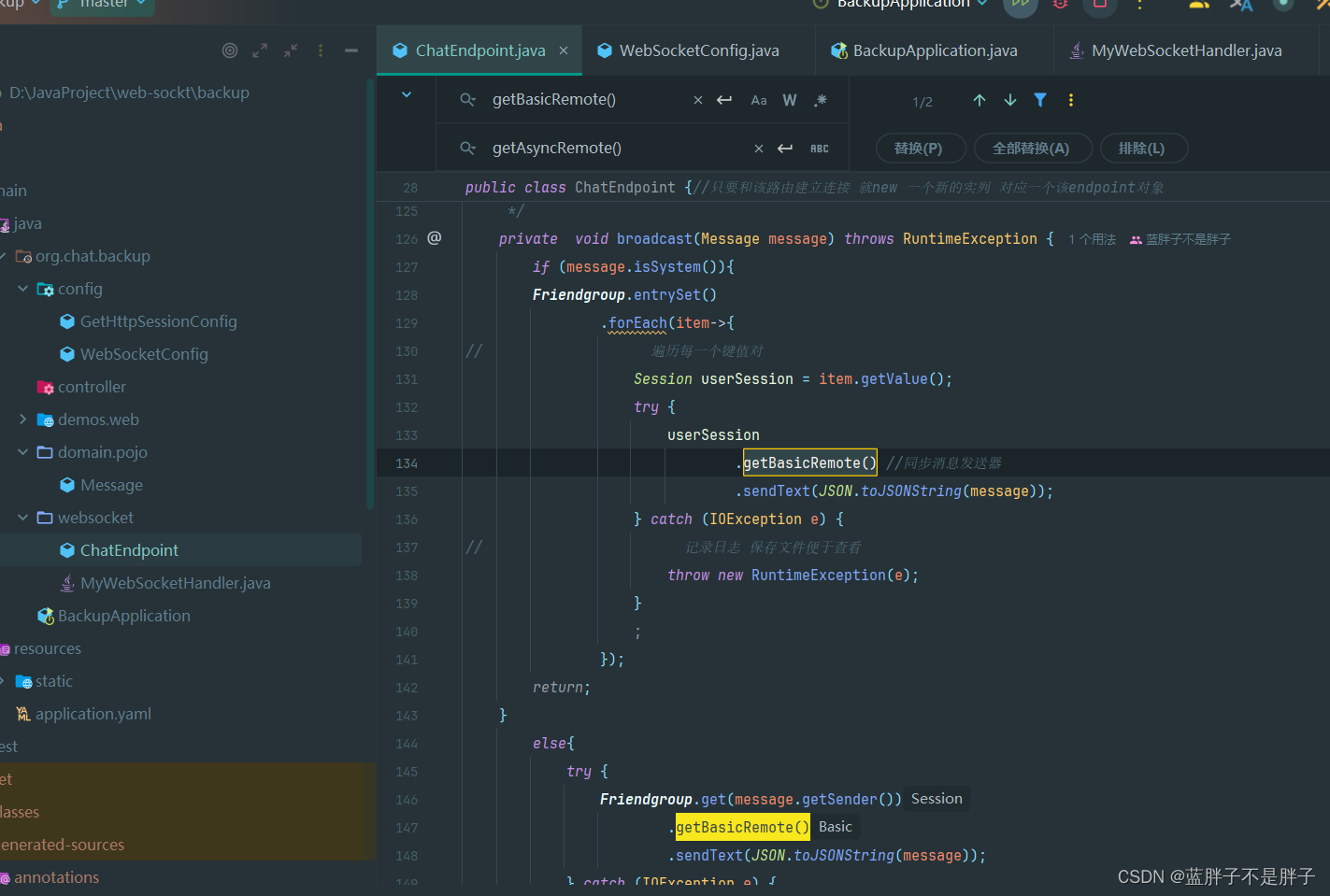This screenshot has width=1330, height=896.
Task: Collapse the websocket folder in project tree
Action: point(23,518)
